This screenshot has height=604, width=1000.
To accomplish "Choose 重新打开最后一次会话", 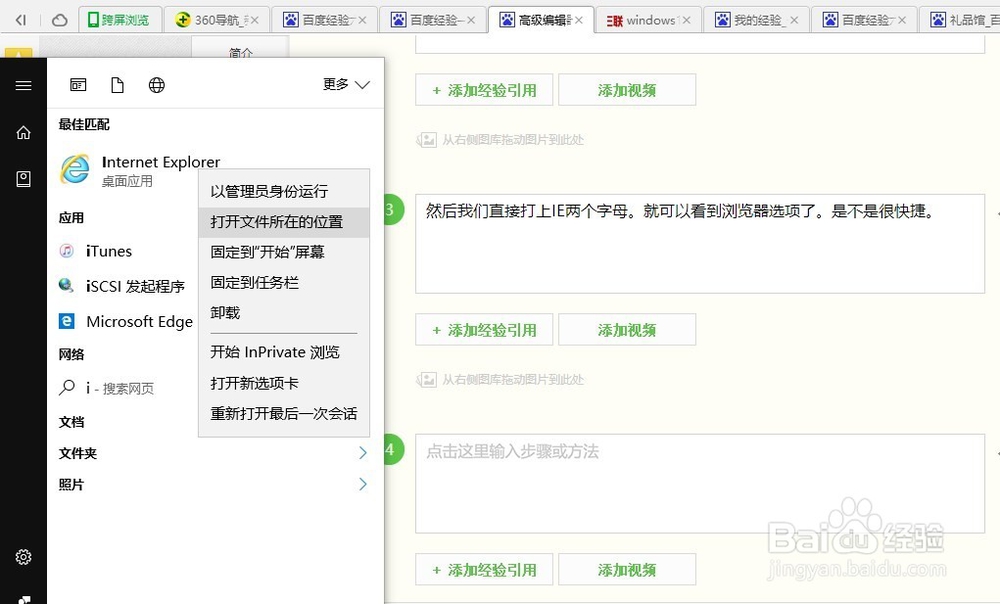I will pos(284,413).
